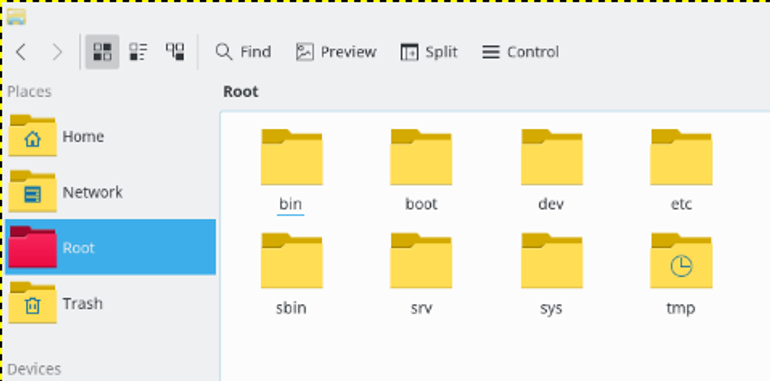Select the sys folder icon

point(551,261)
